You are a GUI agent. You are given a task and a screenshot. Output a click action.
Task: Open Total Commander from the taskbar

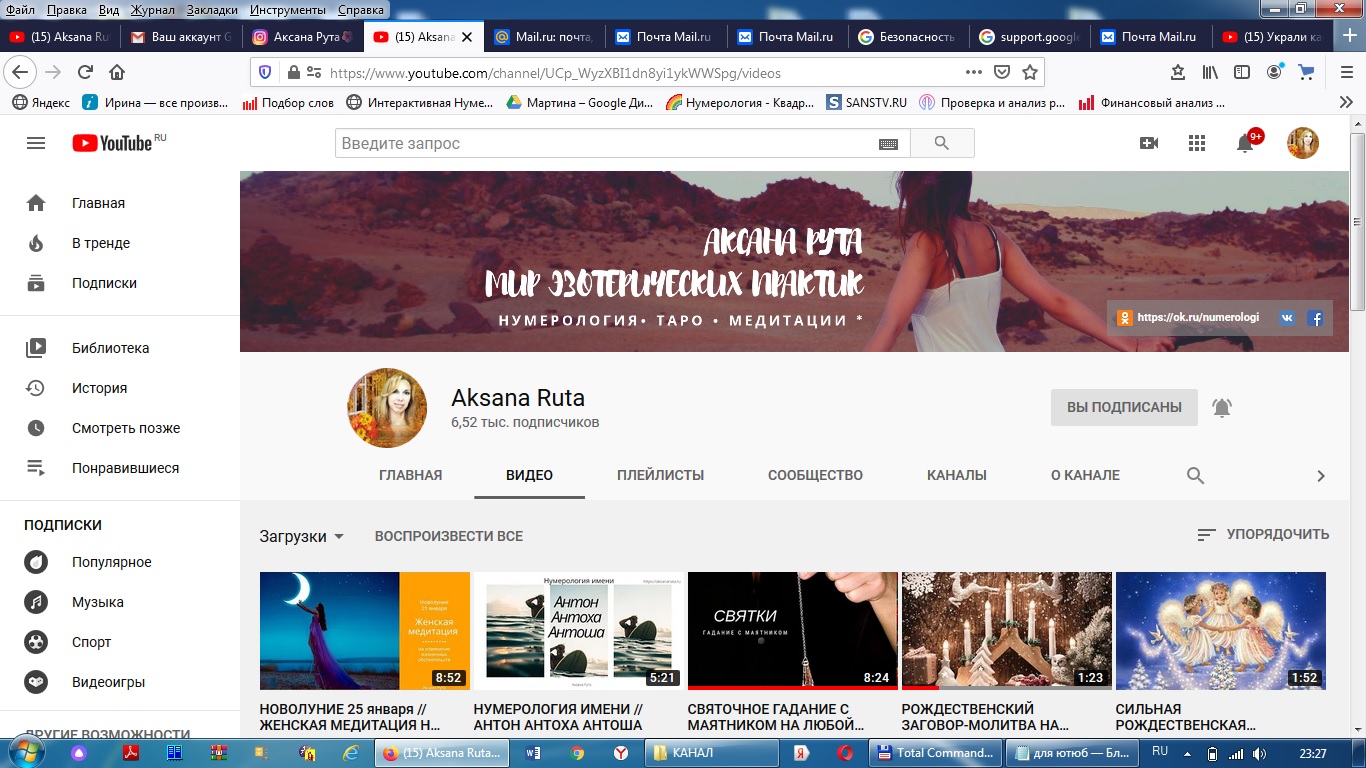[x=935, y=752]
